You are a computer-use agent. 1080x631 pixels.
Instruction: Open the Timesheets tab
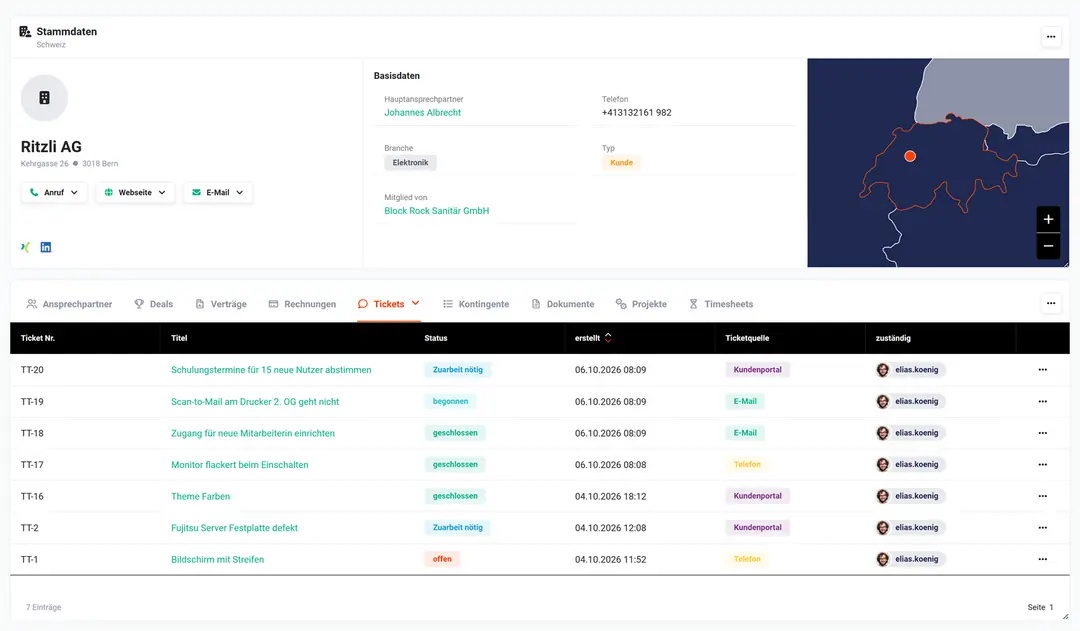click(x=721, y=304)
